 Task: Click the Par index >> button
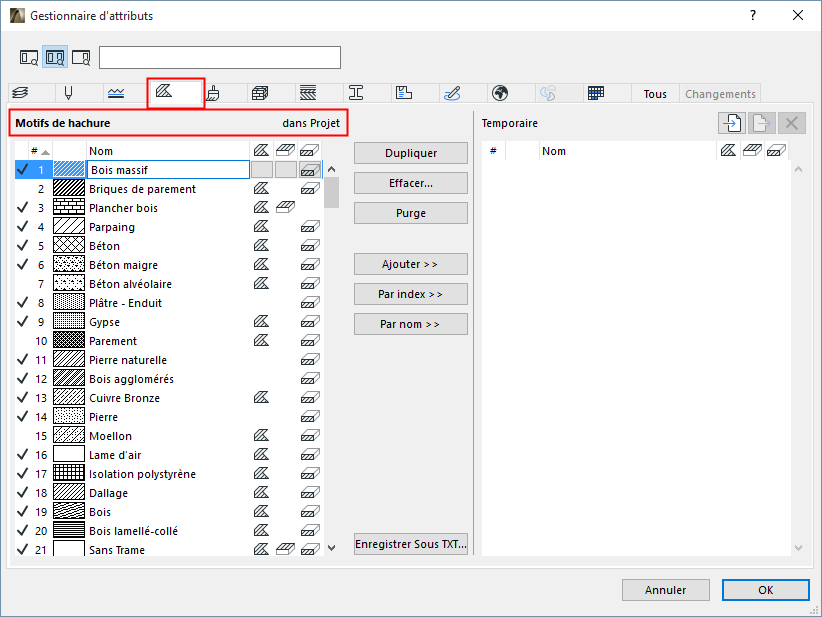410,294
